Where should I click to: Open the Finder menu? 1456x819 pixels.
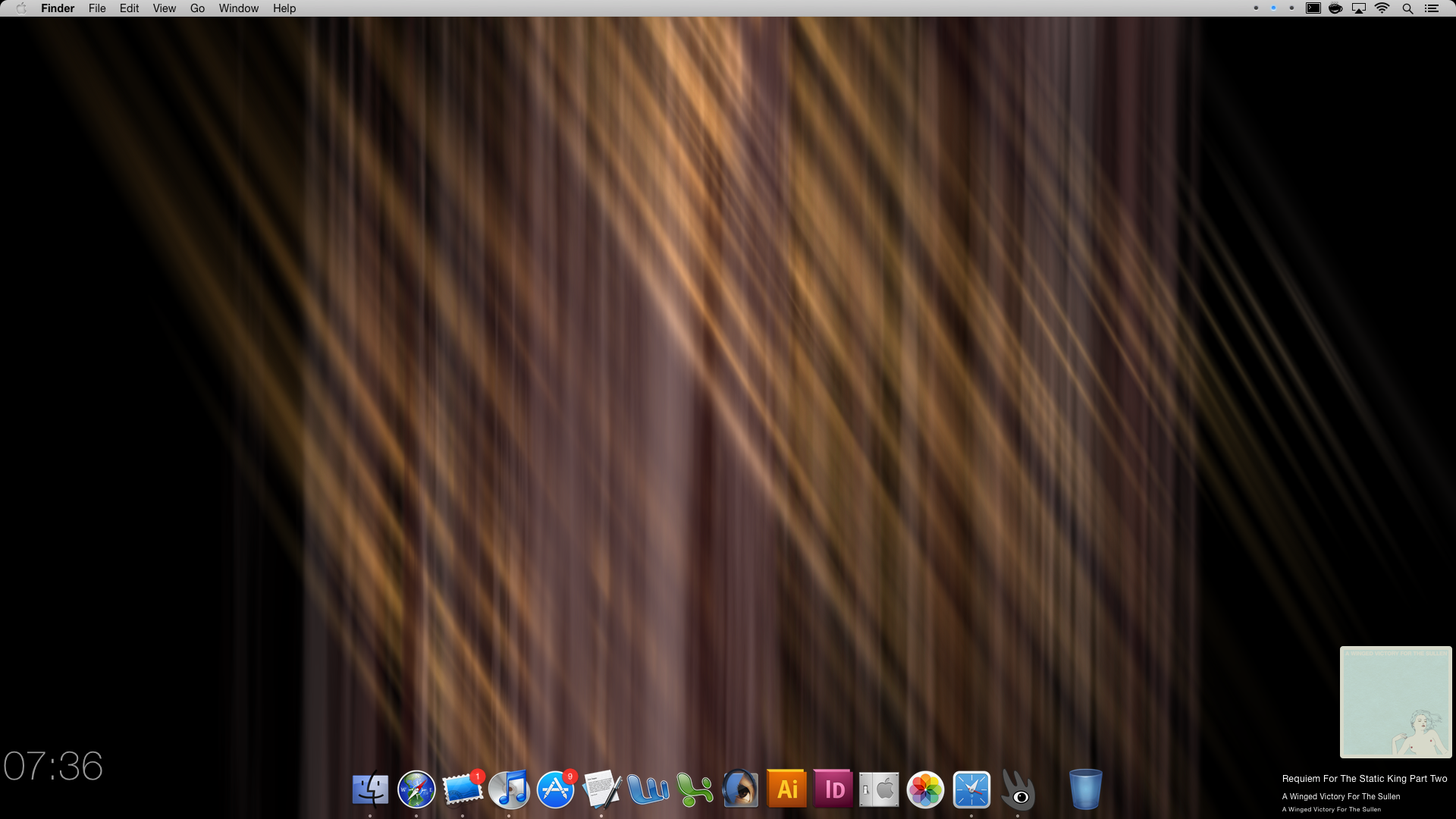click(58, 8)
